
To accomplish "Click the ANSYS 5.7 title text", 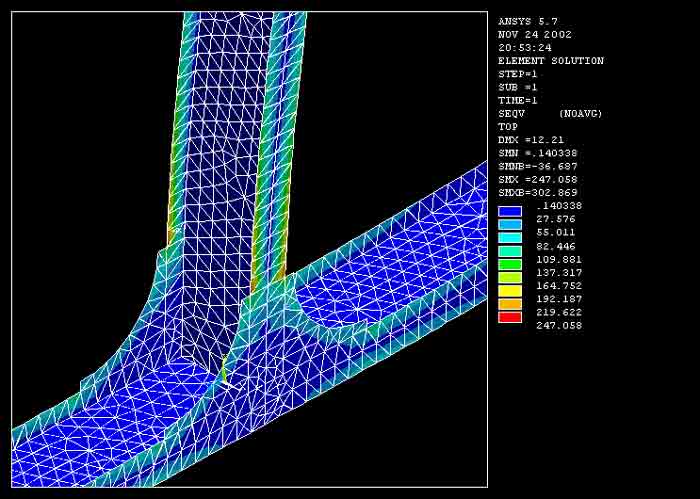I will coord(528,21).
